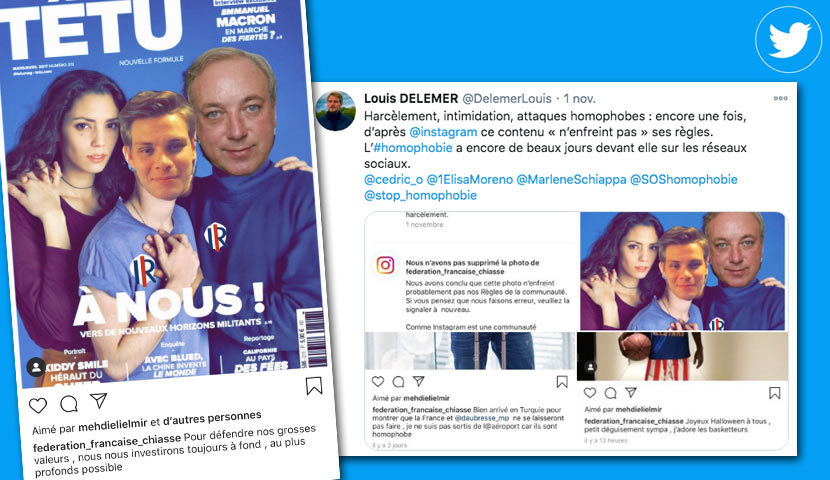The height and width of the screenshot is (480, 830).
Task: Open the @MarleneSchiappa mention
Action: click(571, 179)
